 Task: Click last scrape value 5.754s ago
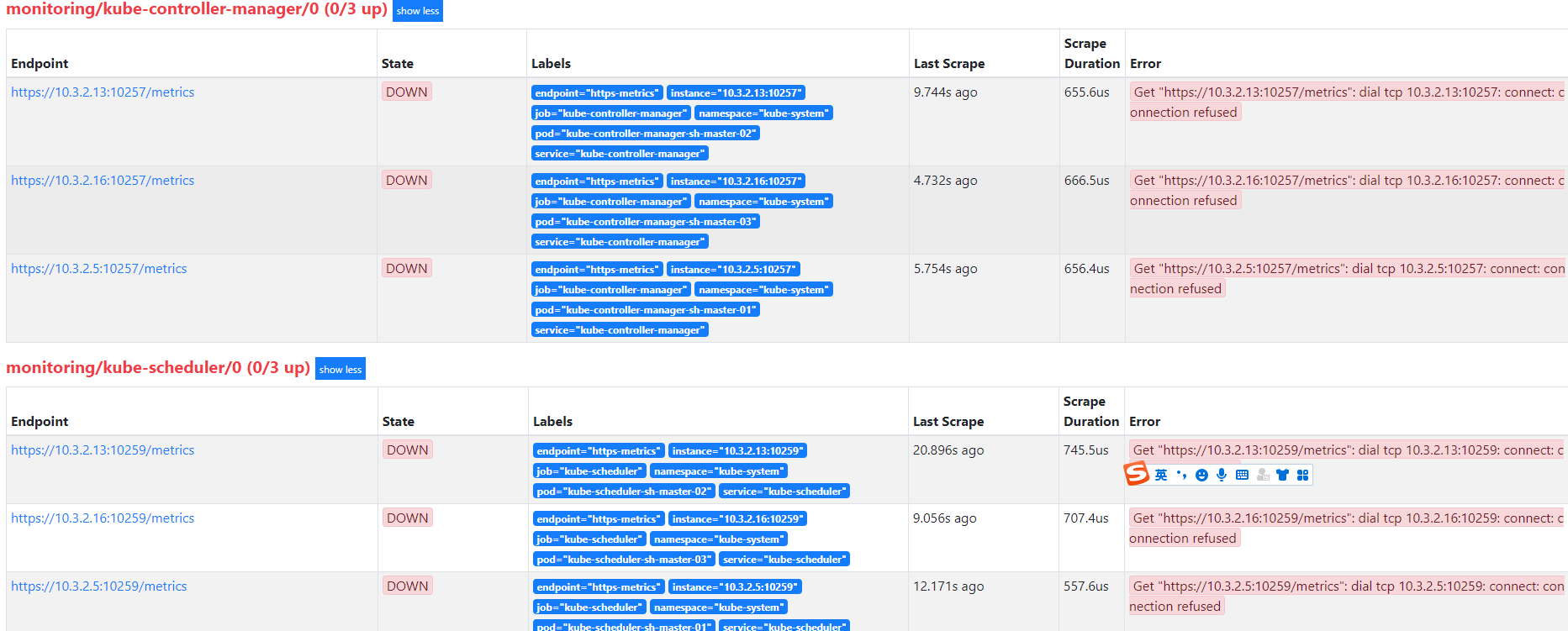coord(946,269)
